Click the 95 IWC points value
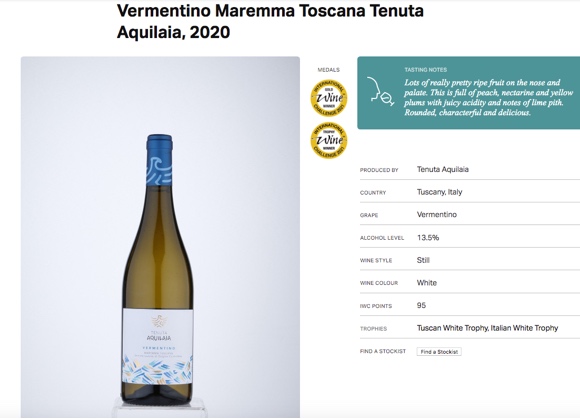This screenshot has height=419, width=580. [x=421, y=305]
